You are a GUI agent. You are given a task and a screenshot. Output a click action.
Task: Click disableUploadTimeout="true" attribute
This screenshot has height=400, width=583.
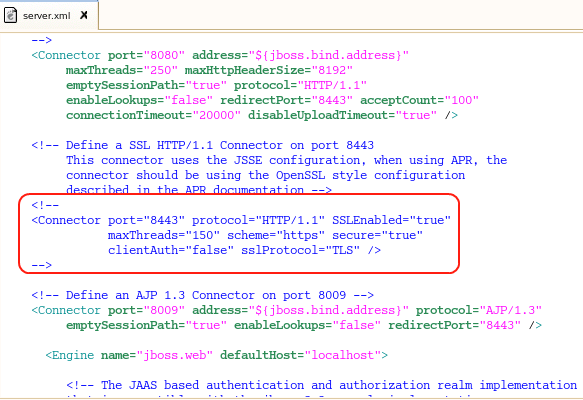click(x=342, y=115)
